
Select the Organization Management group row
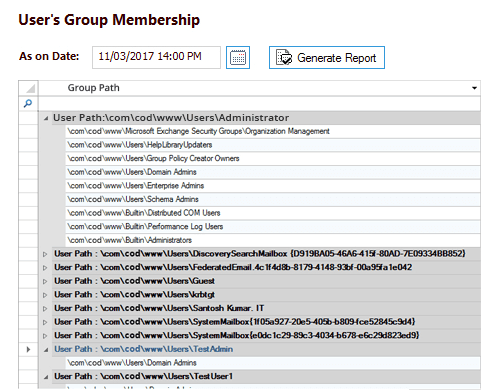(x=273, y=131)
